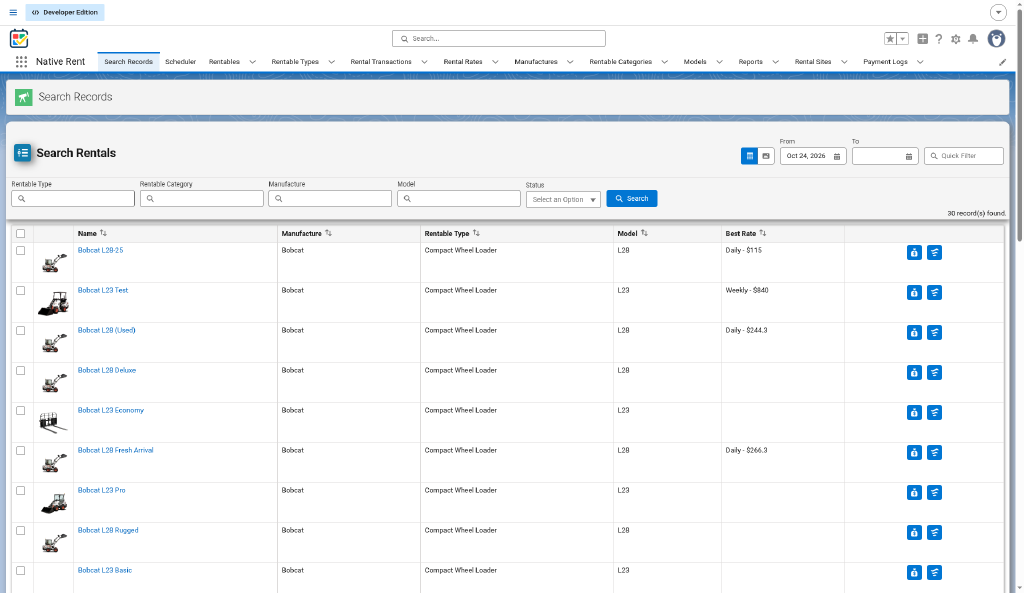Click the list action icon for Bobcat L23 Pro
1024x593 pixels.
click(x=935, y=492)
